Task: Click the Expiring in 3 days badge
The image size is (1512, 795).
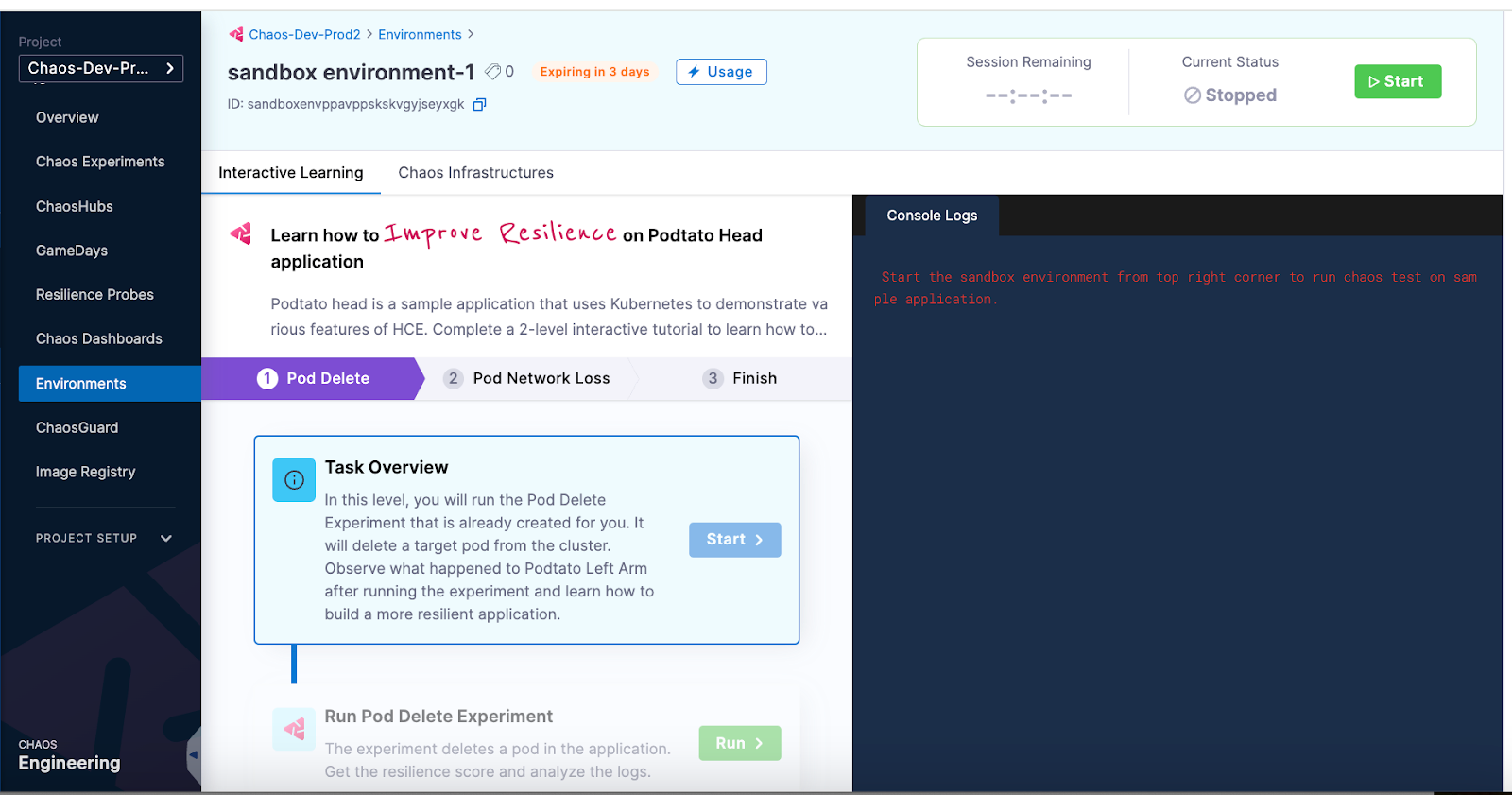Action: 595,72
